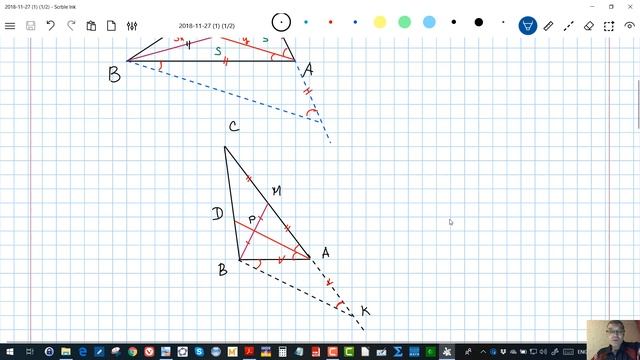Choose the green highlighter swatch

tap(404, 22)
